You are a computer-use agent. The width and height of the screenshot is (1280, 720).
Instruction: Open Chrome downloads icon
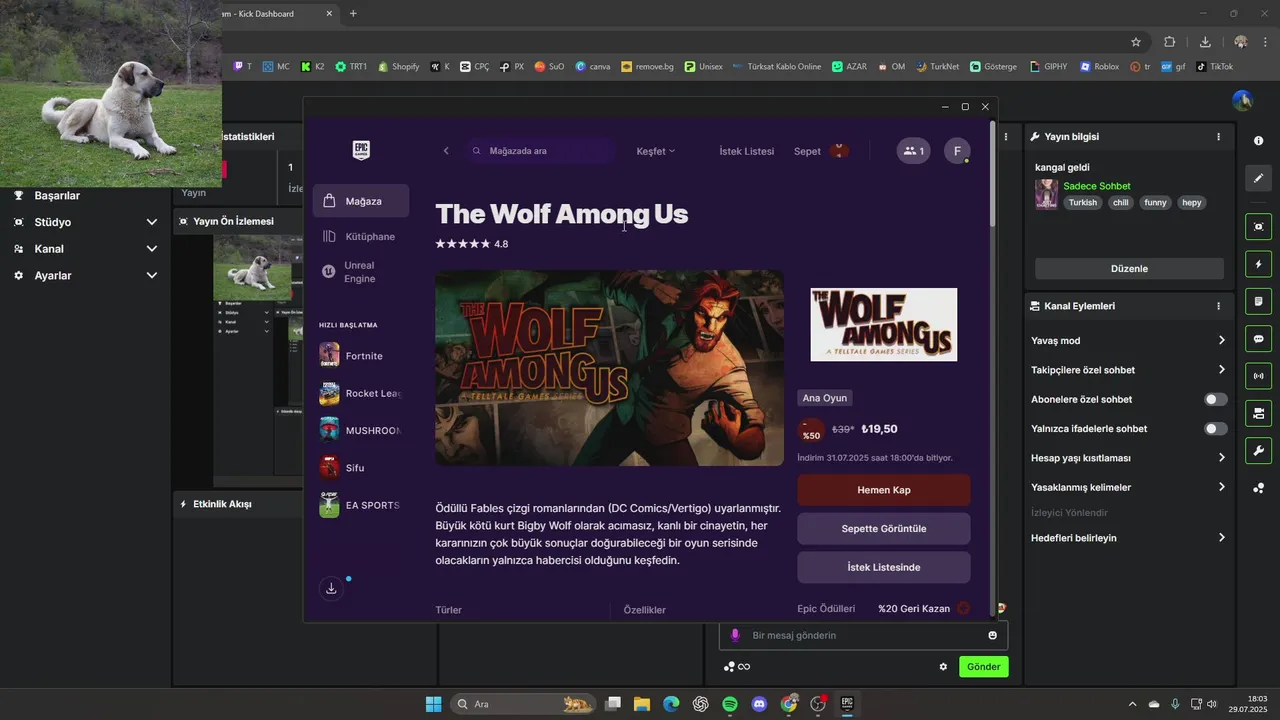click(1205, 42)
